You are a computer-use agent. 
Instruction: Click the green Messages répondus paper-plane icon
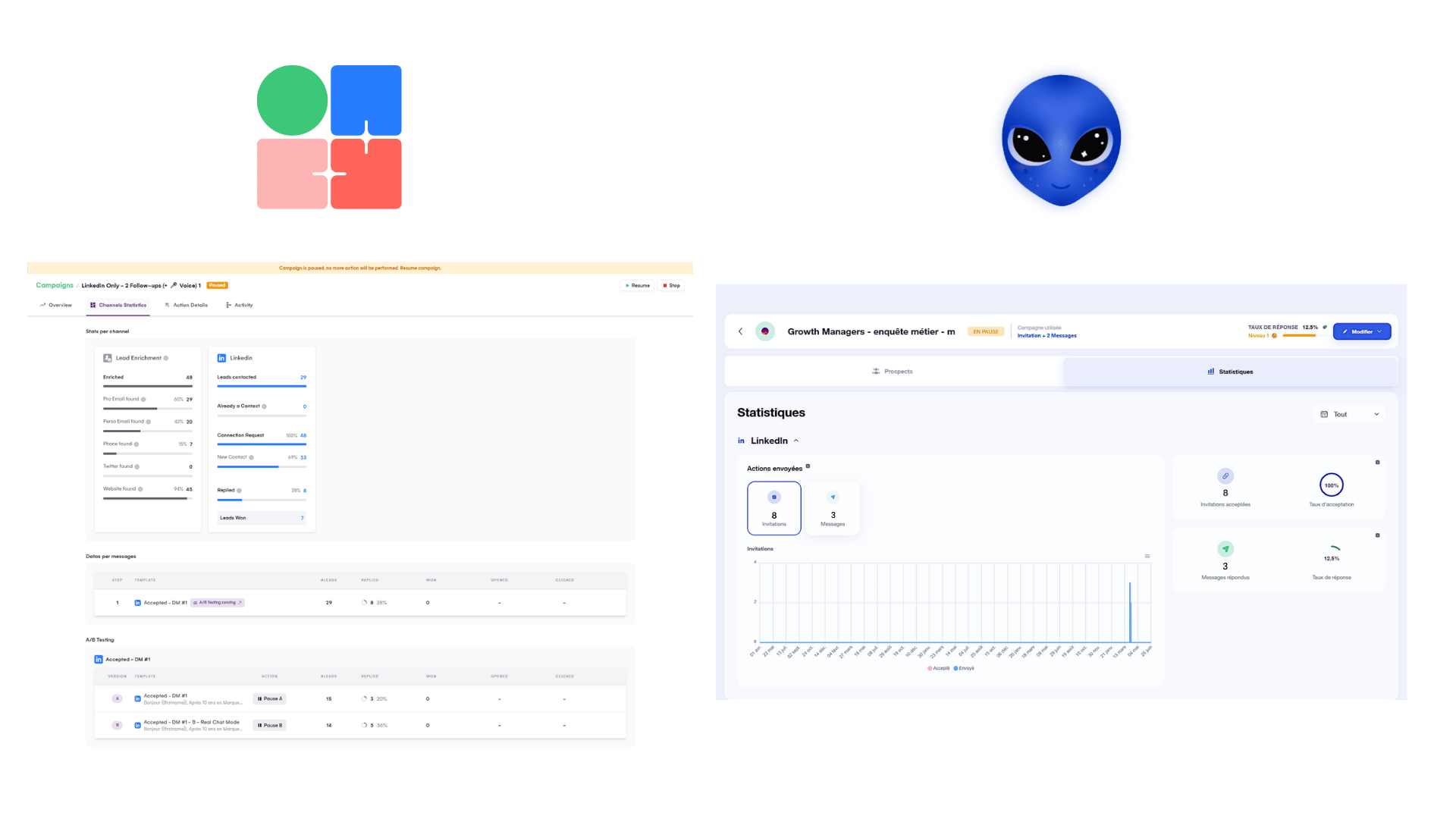1225,549
